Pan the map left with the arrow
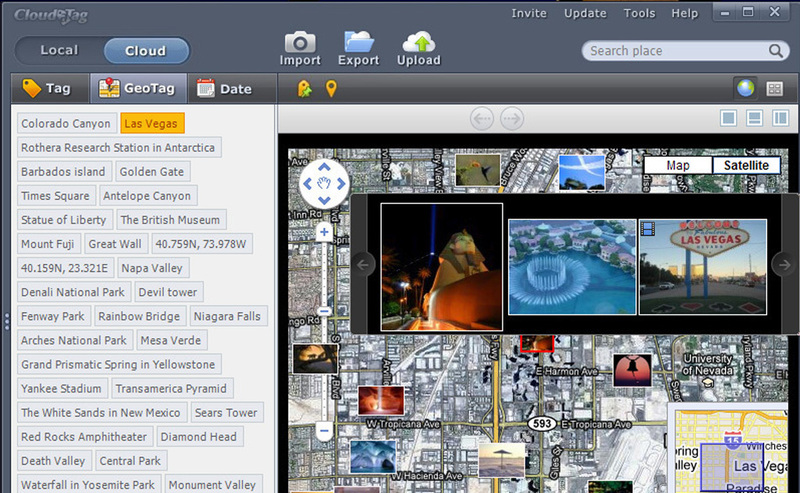This screenshot has height=493, width=800. (x=307, y=184)
